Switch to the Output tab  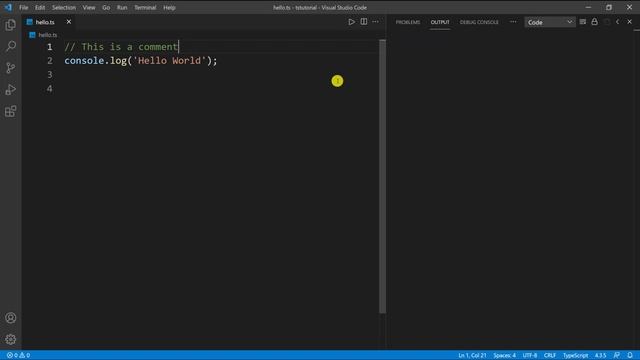click(440, 22)
